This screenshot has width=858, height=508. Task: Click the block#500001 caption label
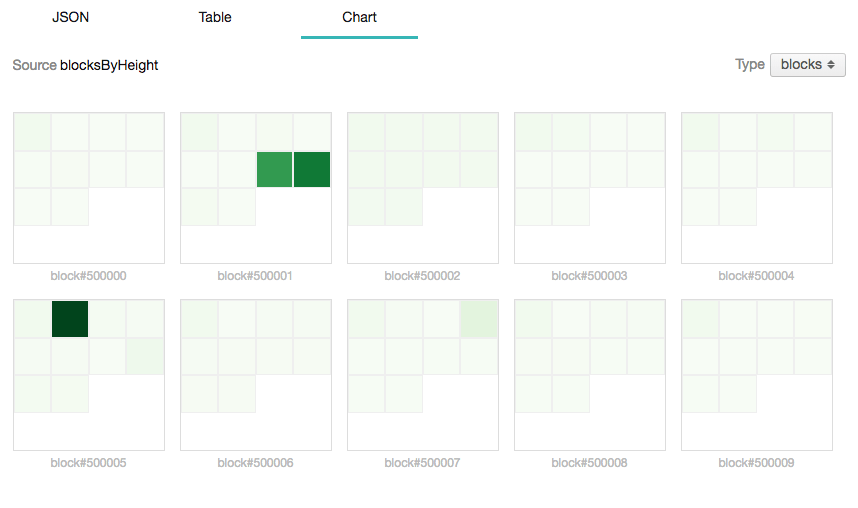(255, 276)
